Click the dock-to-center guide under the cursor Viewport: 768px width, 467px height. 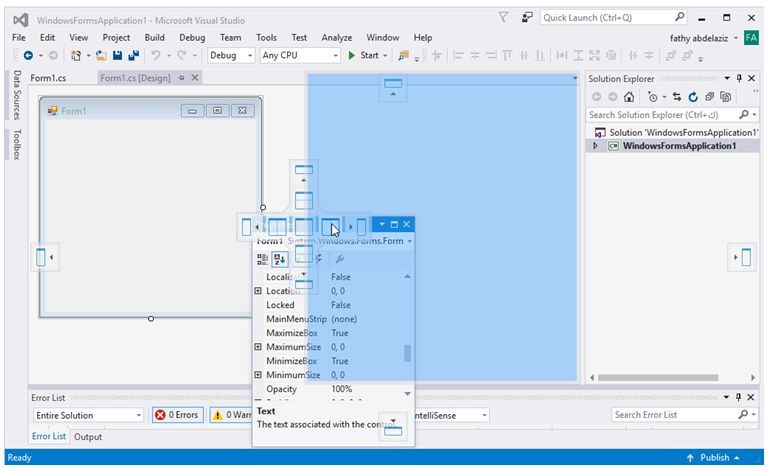[330, 227]
